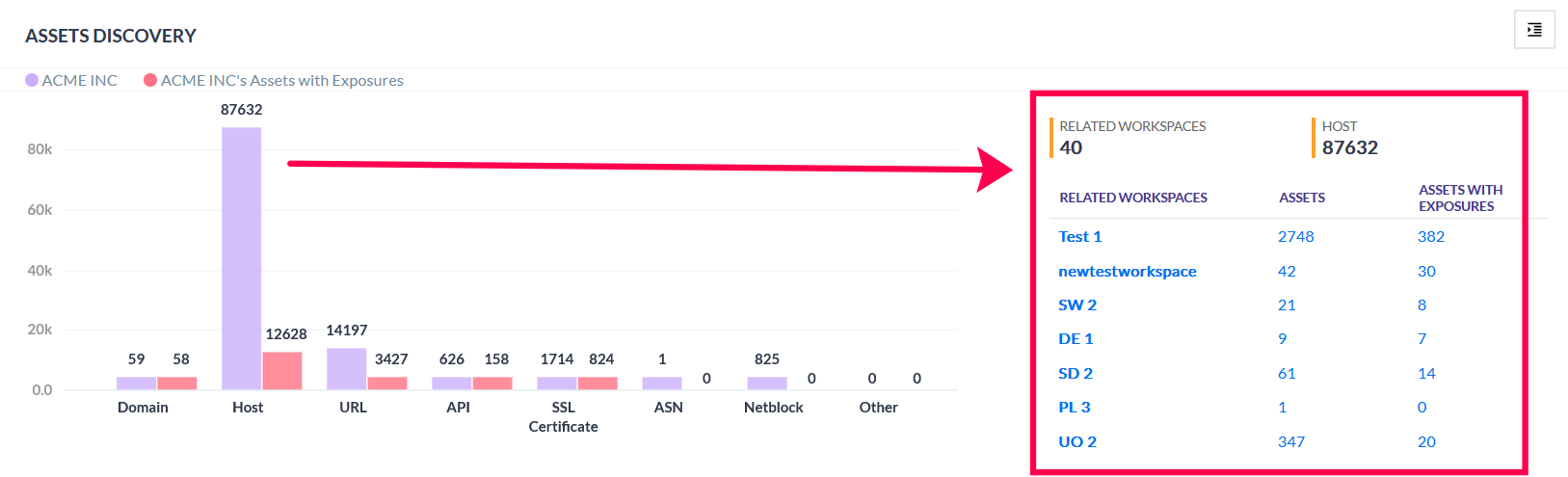The width and height of the screenshot is (1568, 477).
Task: Open the UO 2 workspace
Action: pyautogui.click(x=1077, y=442)
